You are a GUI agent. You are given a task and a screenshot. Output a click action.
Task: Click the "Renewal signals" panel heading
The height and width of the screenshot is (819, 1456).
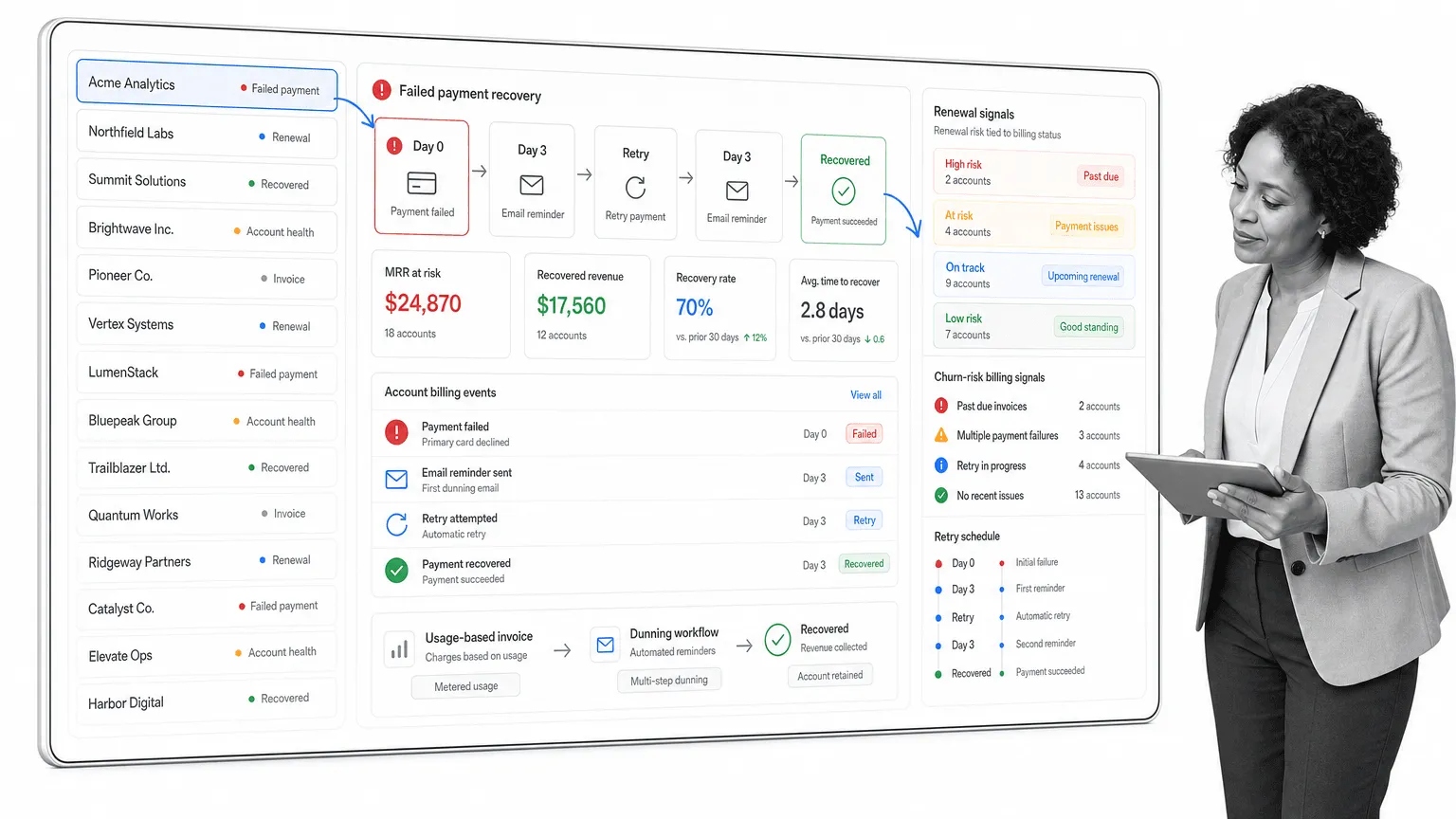point(974,114)
